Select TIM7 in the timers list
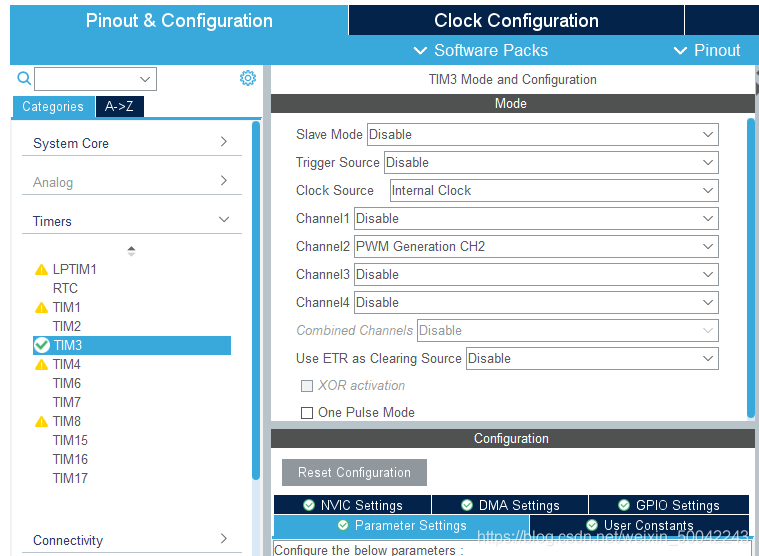Viewport: 759px width, 556px height. point(67,403)
